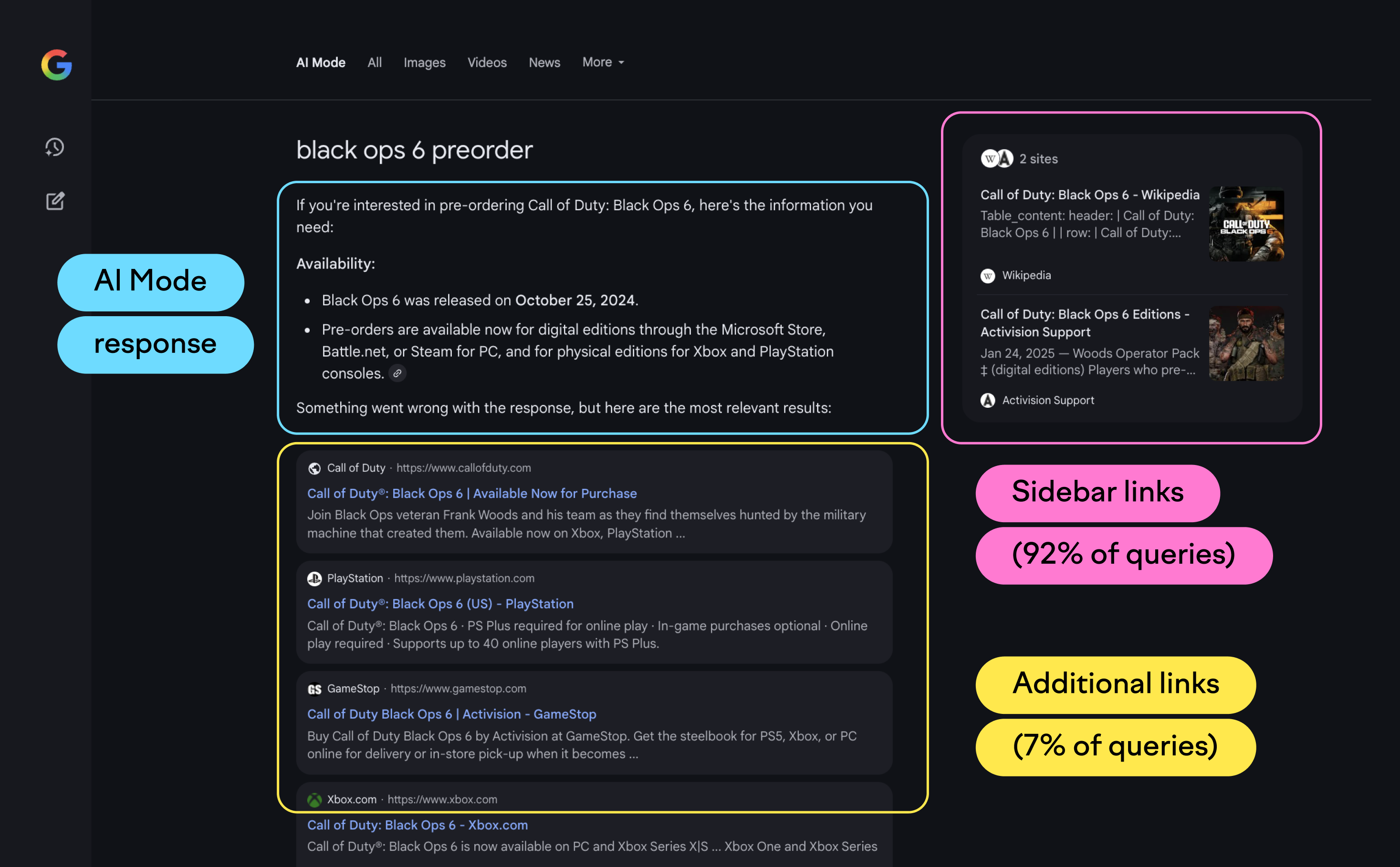The width and height of the screenshot is (1400, 867).
Task: Open the More search categories dropdown
Action: coord(603,62)
